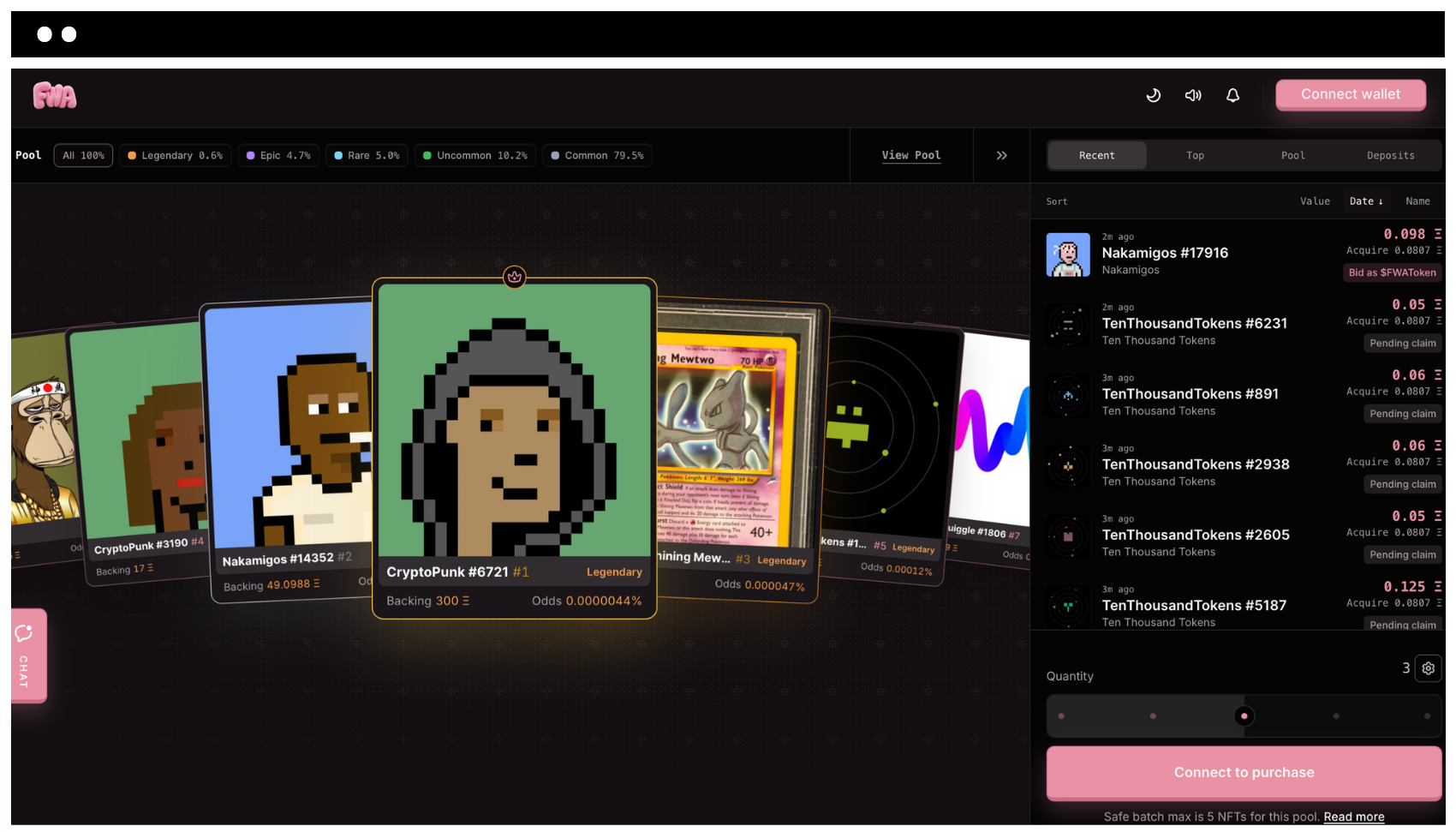Set quantity slider to fourth stop
Image resolution: width=1456 pixels, height=832 pixels.
click(x=1335, y=716)
